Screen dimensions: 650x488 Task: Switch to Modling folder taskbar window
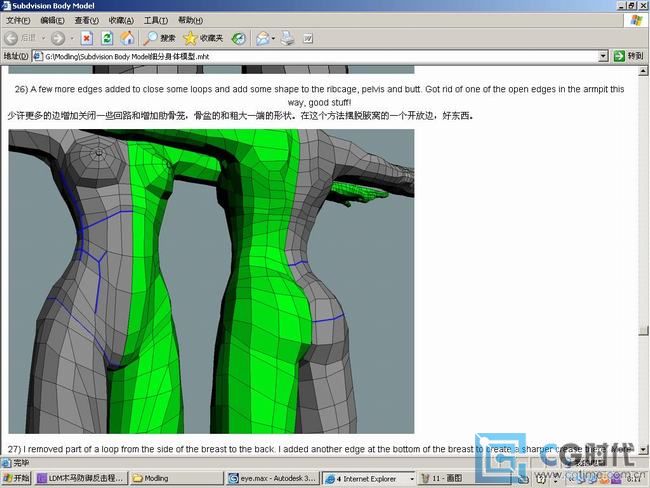click(x=177, y=478)
